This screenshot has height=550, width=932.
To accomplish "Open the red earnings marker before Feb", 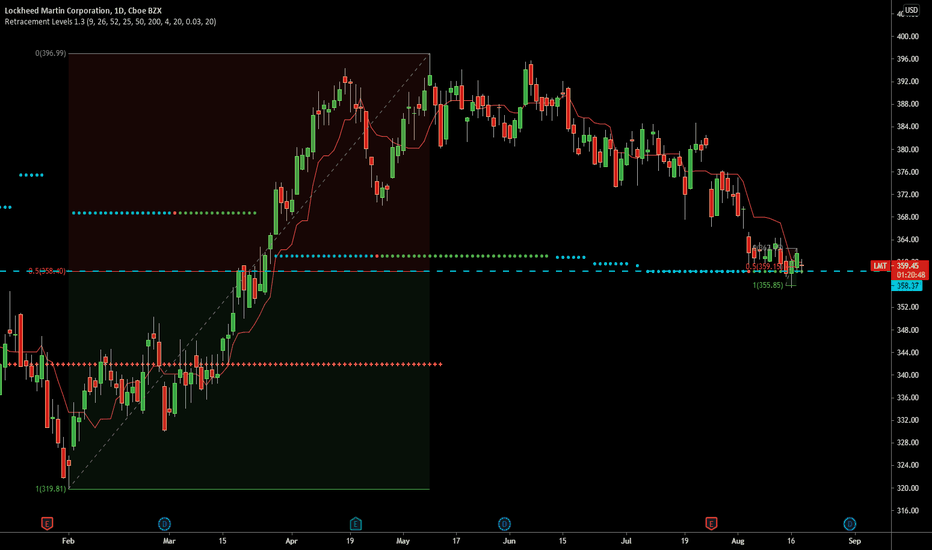I will 47,523.
